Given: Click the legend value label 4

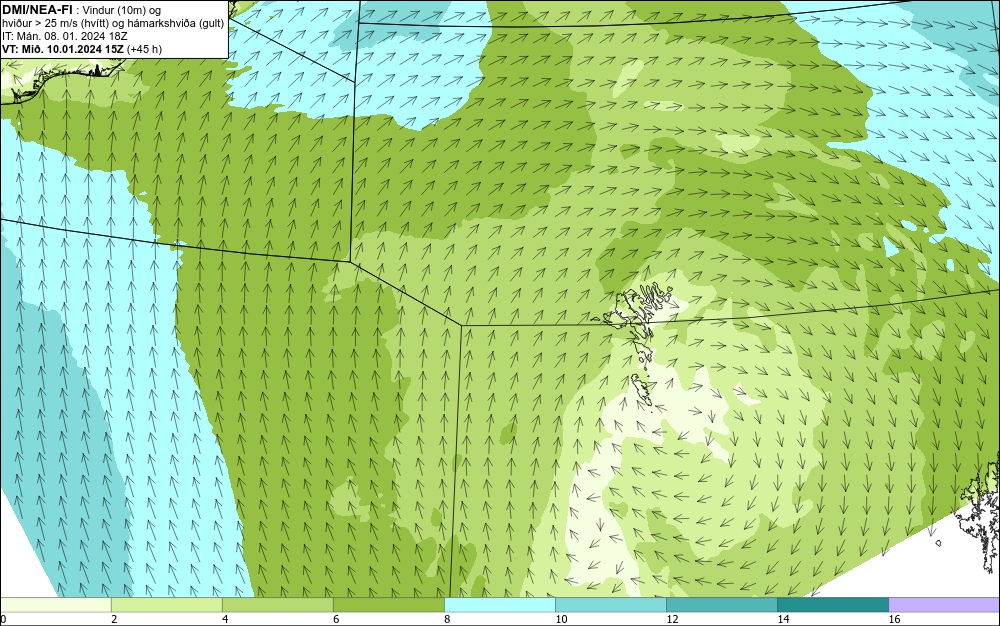Looking at the screenshot, I should pos(225,619).
